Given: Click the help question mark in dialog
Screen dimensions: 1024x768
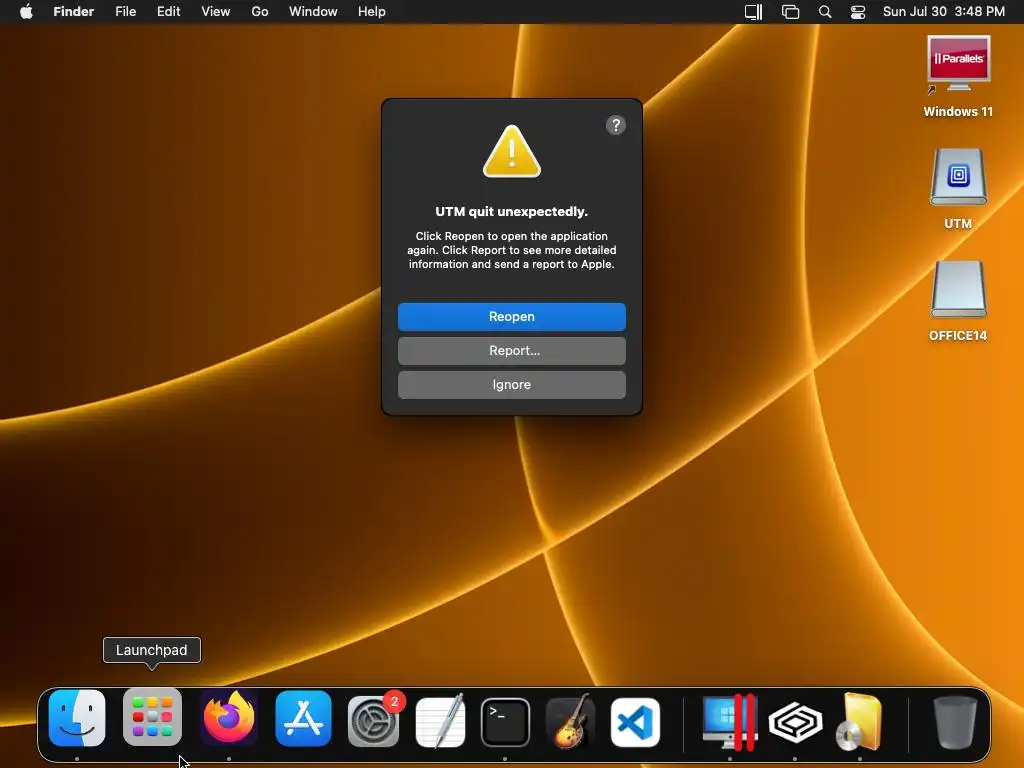Looking at the screenshot, I should (x=616, y=125).
